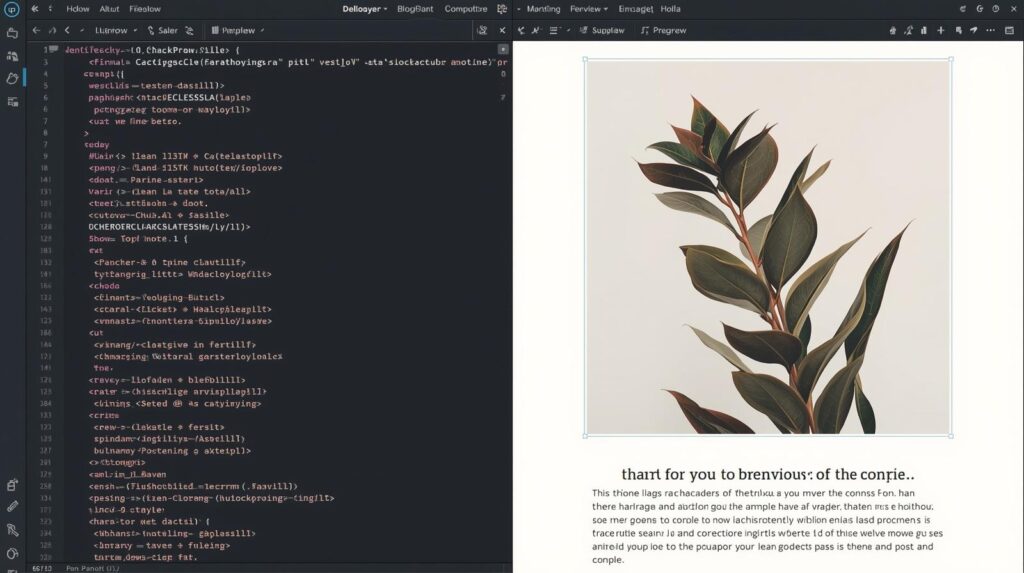Click the lock icon in lower left sidebar
1024x573 pixels.
[12, 484]
